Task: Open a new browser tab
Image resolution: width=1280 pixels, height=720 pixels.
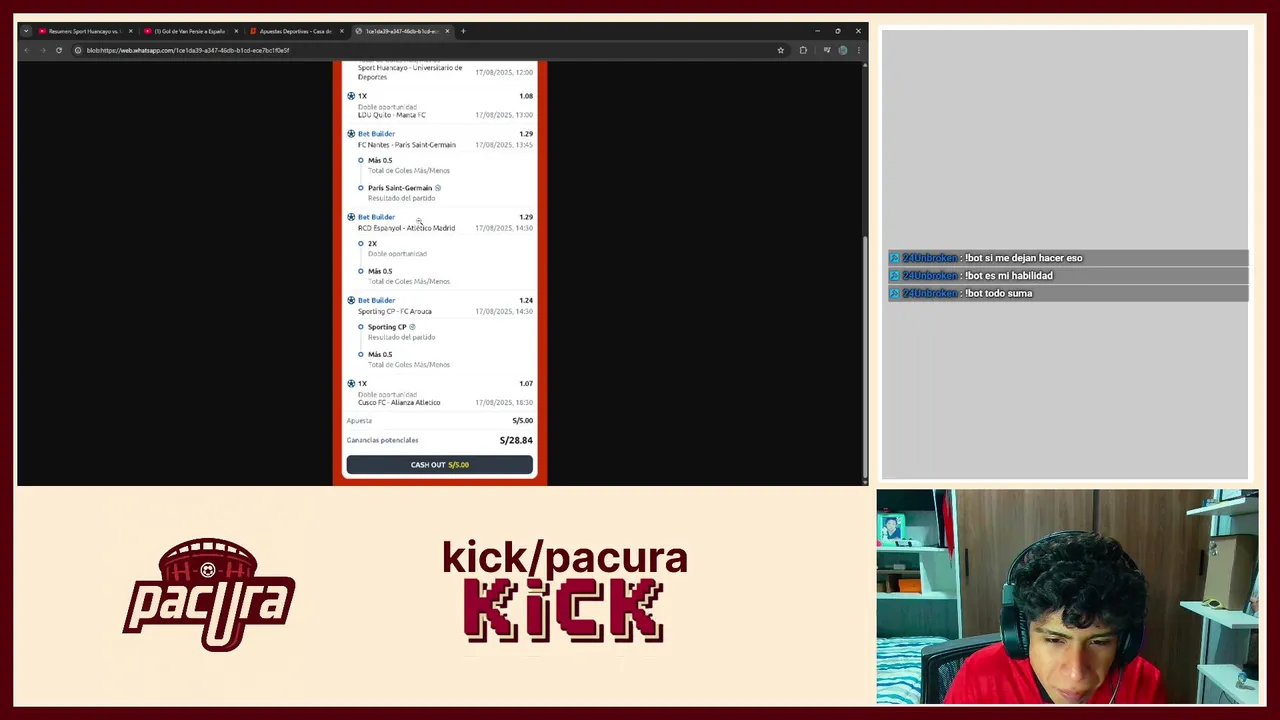Action: [463, 31]
